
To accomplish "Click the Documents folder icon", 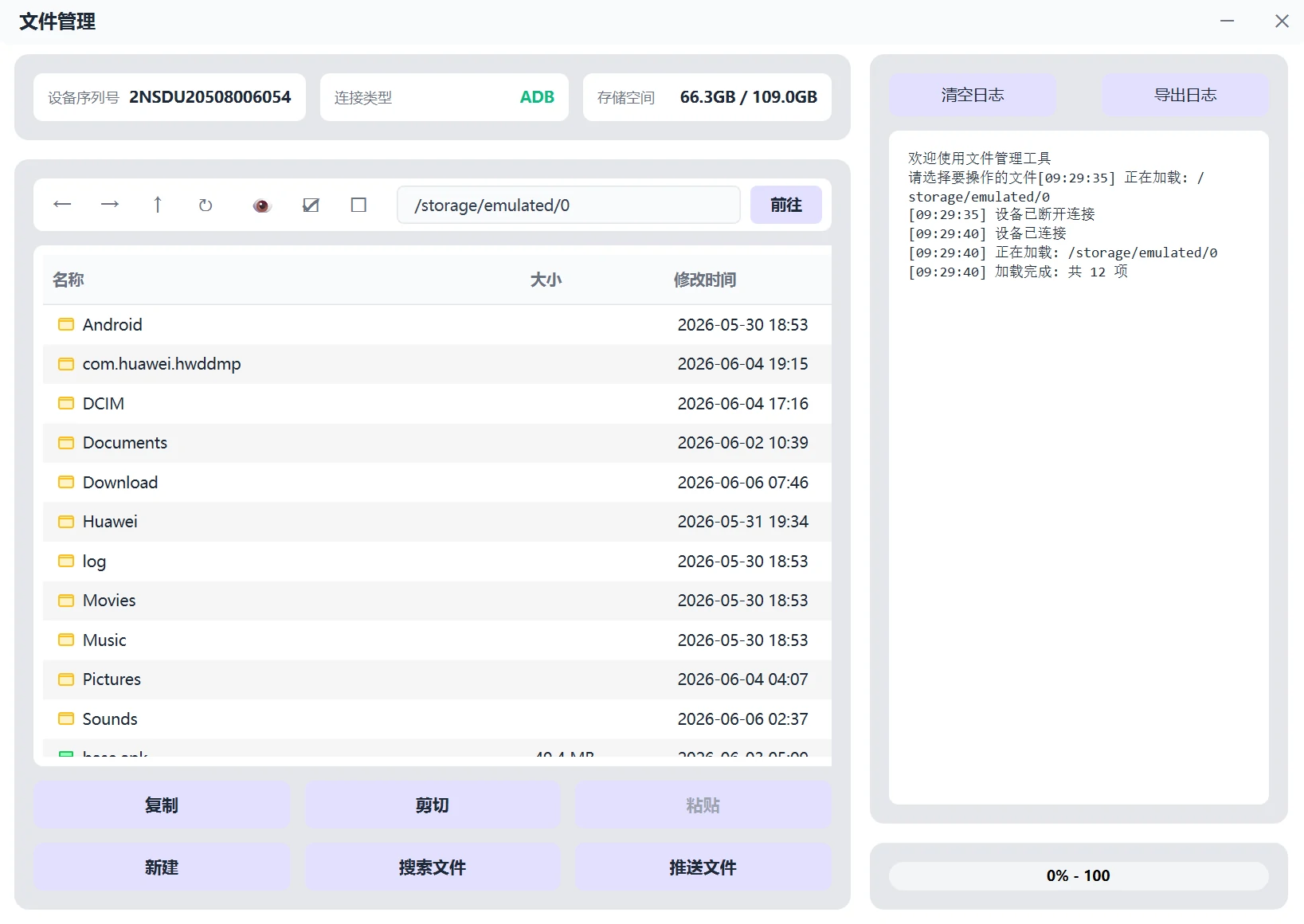I will point(66,443).
